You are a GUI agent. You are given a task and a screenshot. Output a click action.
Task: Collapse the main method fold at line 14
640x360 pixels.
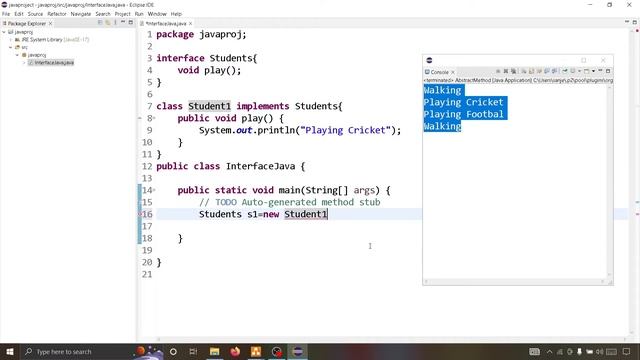pos(154,190)
